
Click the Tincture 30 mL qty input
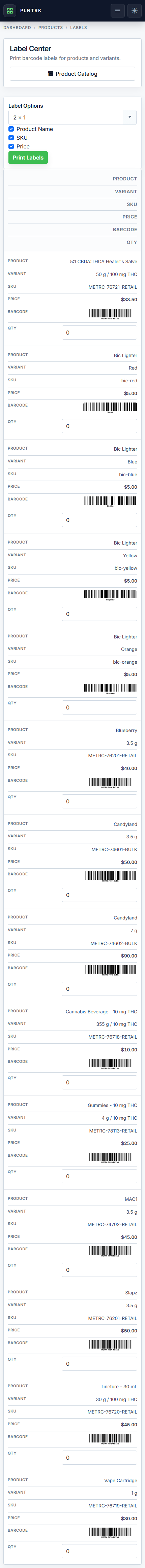point(99,1457)
